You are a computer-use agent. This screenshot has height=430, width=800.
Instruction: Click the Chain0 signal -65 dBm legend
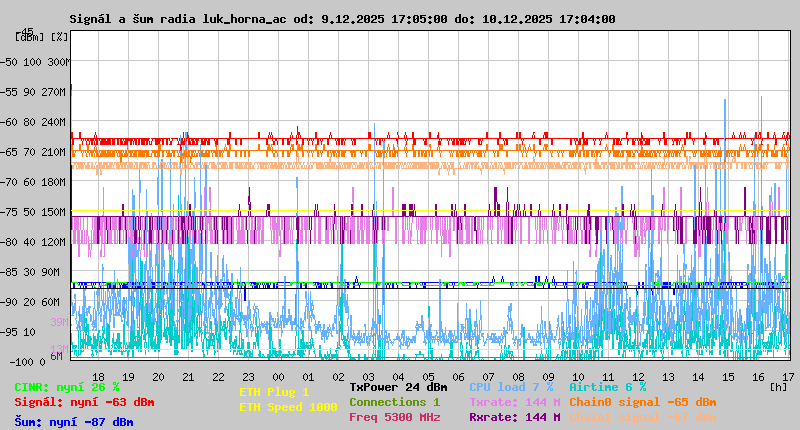pos(642,402)
